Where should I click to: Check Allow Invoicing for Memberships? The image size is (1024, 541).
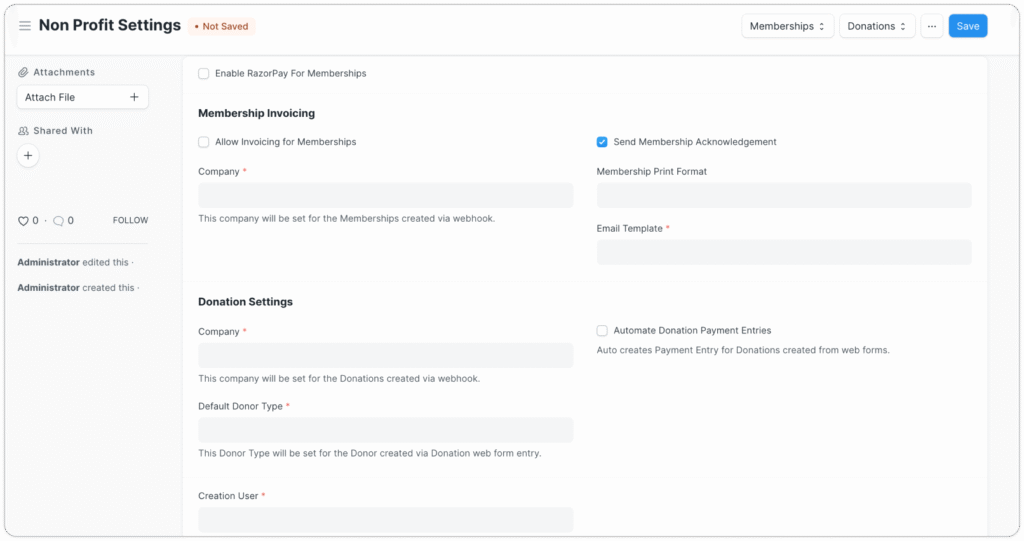204,142
